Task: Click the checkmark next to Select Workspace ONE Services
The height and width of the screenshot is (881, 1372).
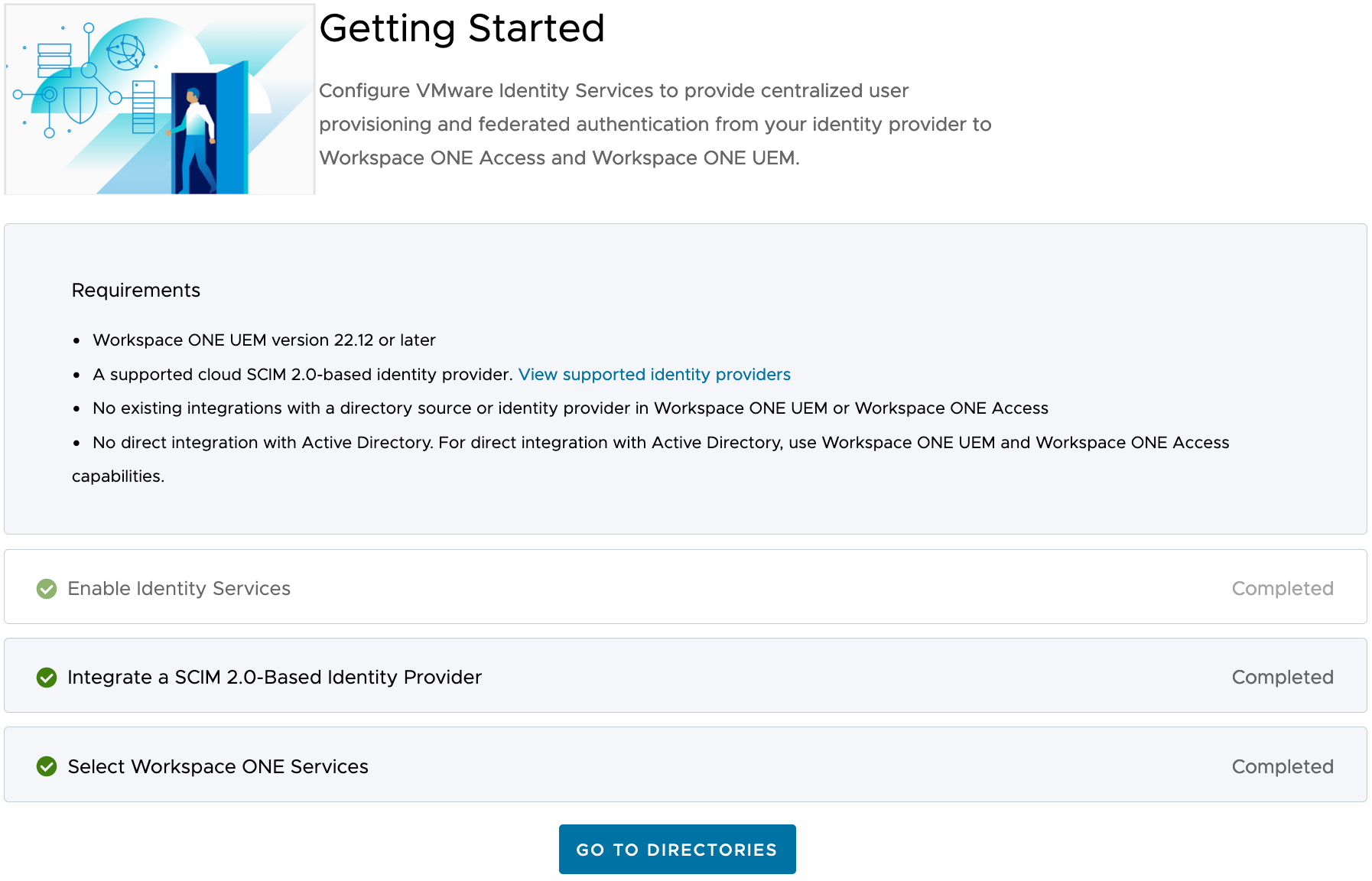Action: [47, 766]
